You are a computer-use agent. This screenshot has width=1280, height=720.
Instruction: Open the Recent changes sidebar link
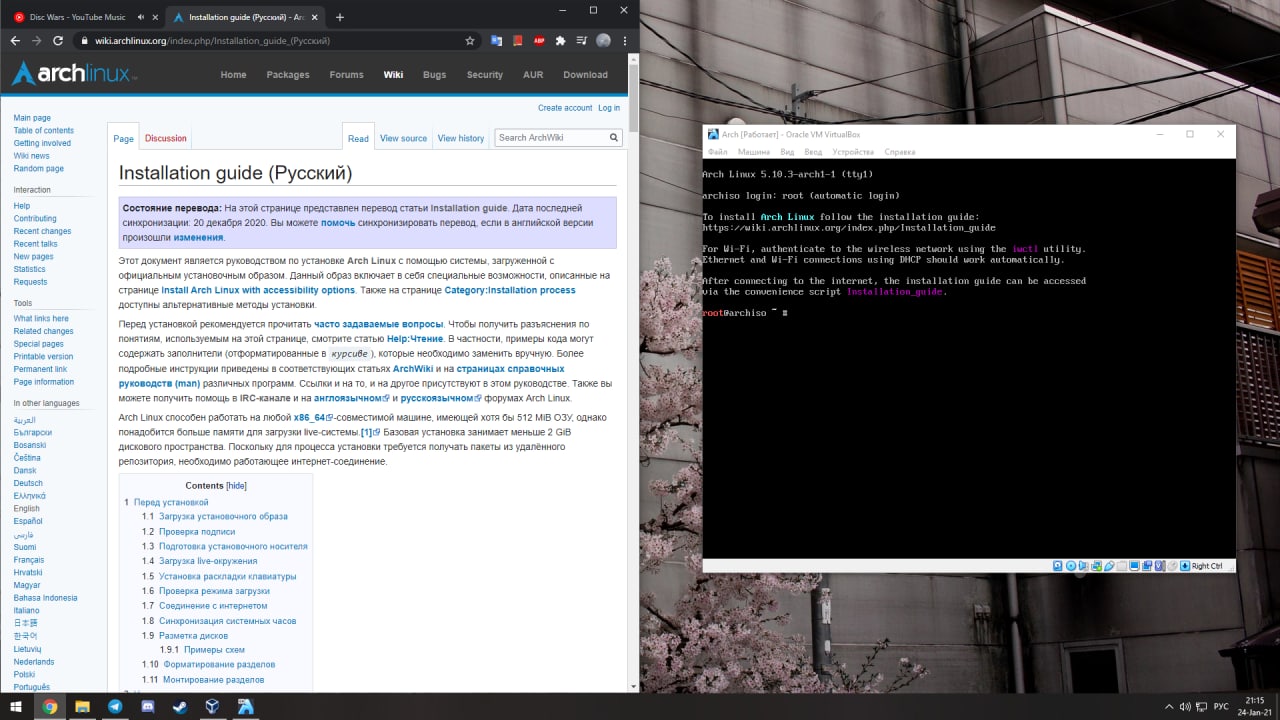pos(42,231)
